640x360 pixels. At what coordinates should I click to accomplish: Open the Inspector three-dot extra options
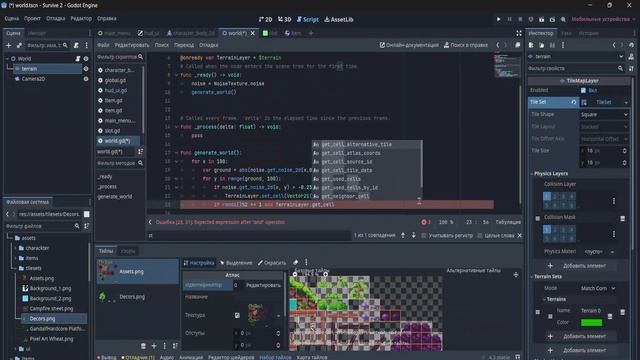point(563,45)
